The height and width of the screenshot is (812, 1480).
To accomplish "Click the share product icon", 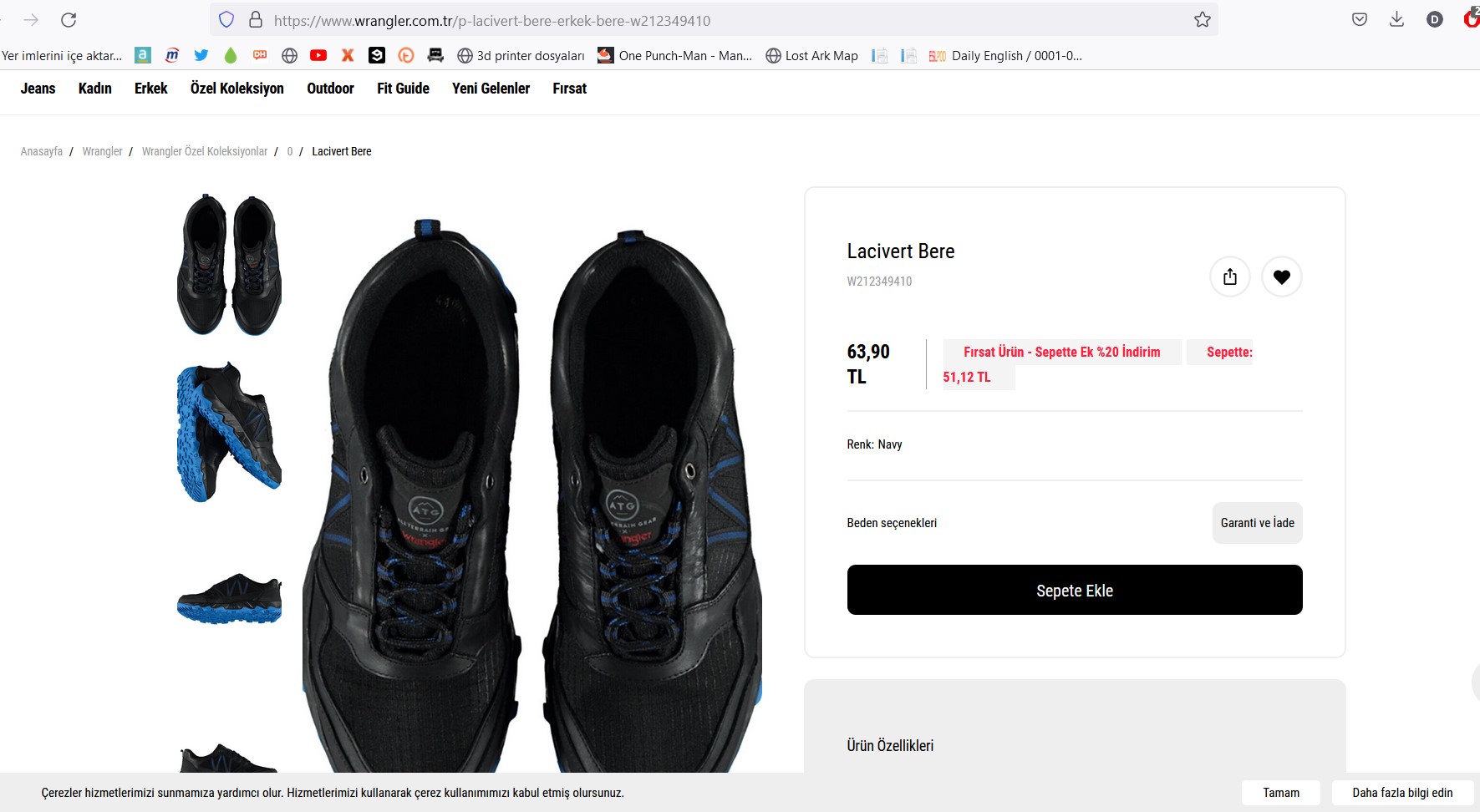I will pos(1229,277).
